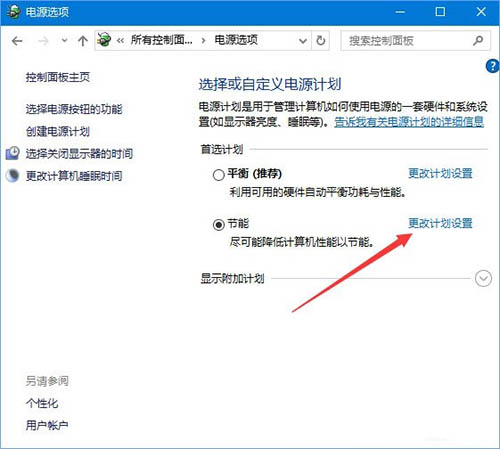Click the address bar control panel icon

pyautogui.click(x=104, y=40)
